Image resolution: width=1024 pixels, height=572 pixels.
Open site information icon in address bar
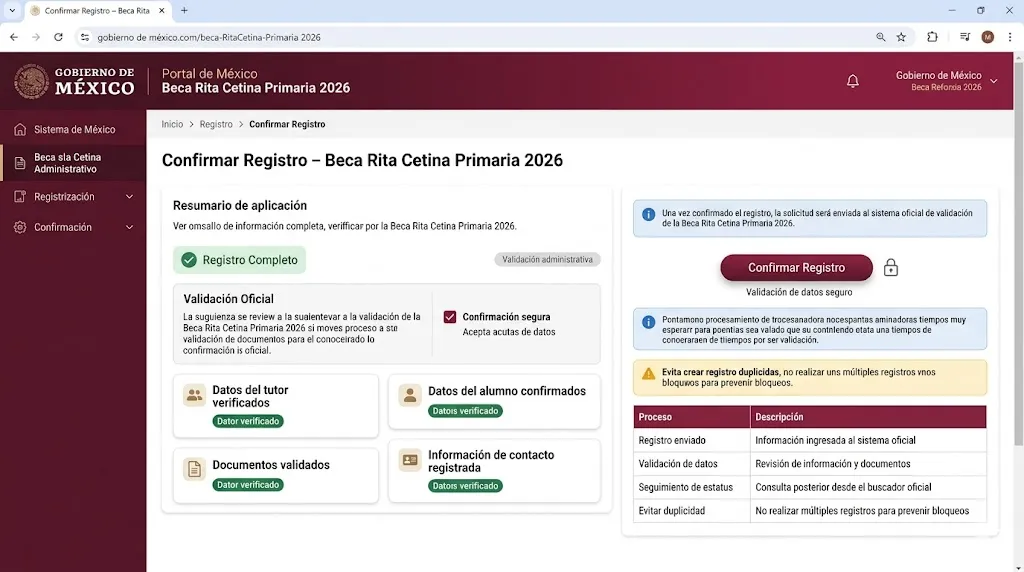(85, 37)
